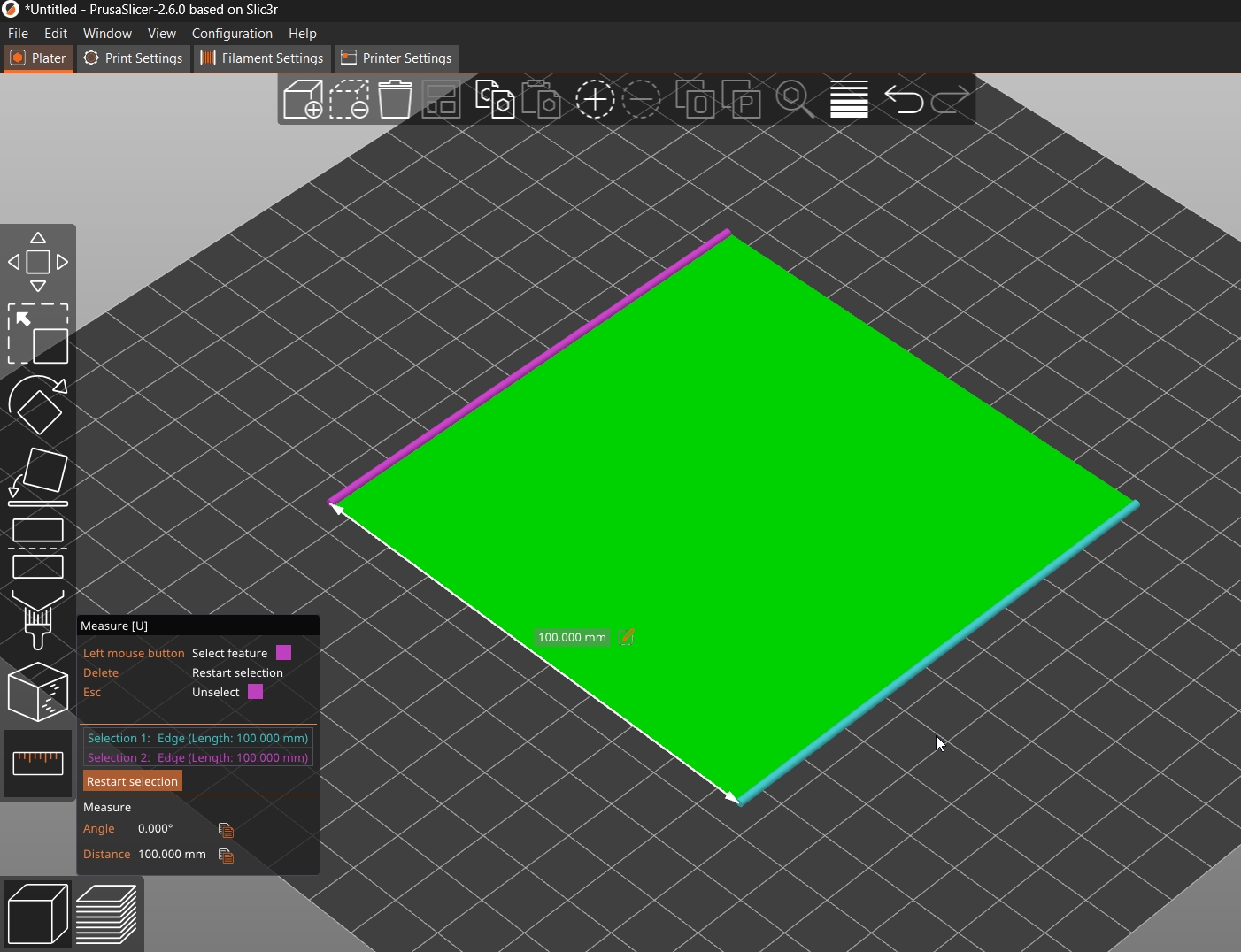Click the cyan selected edge of model
Image resolution: width=1241 pixels, height=952 pixels.
tap(938, 653)
